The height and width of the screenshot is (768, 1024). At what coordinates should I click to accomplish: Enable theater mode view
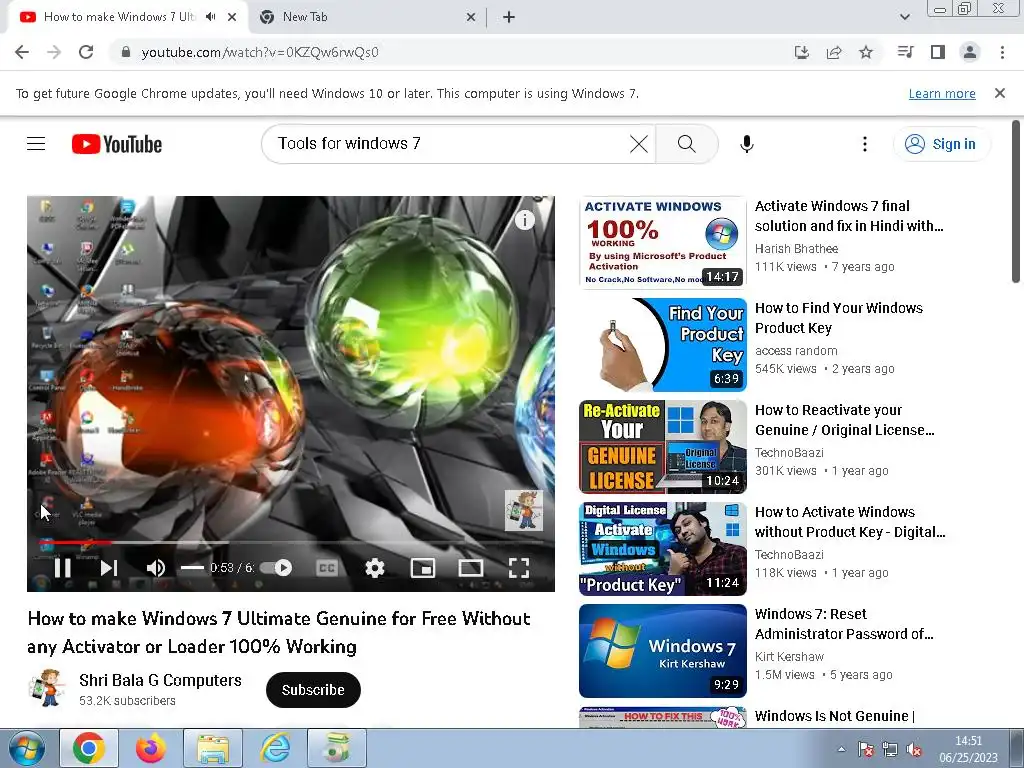pos(470,568)
